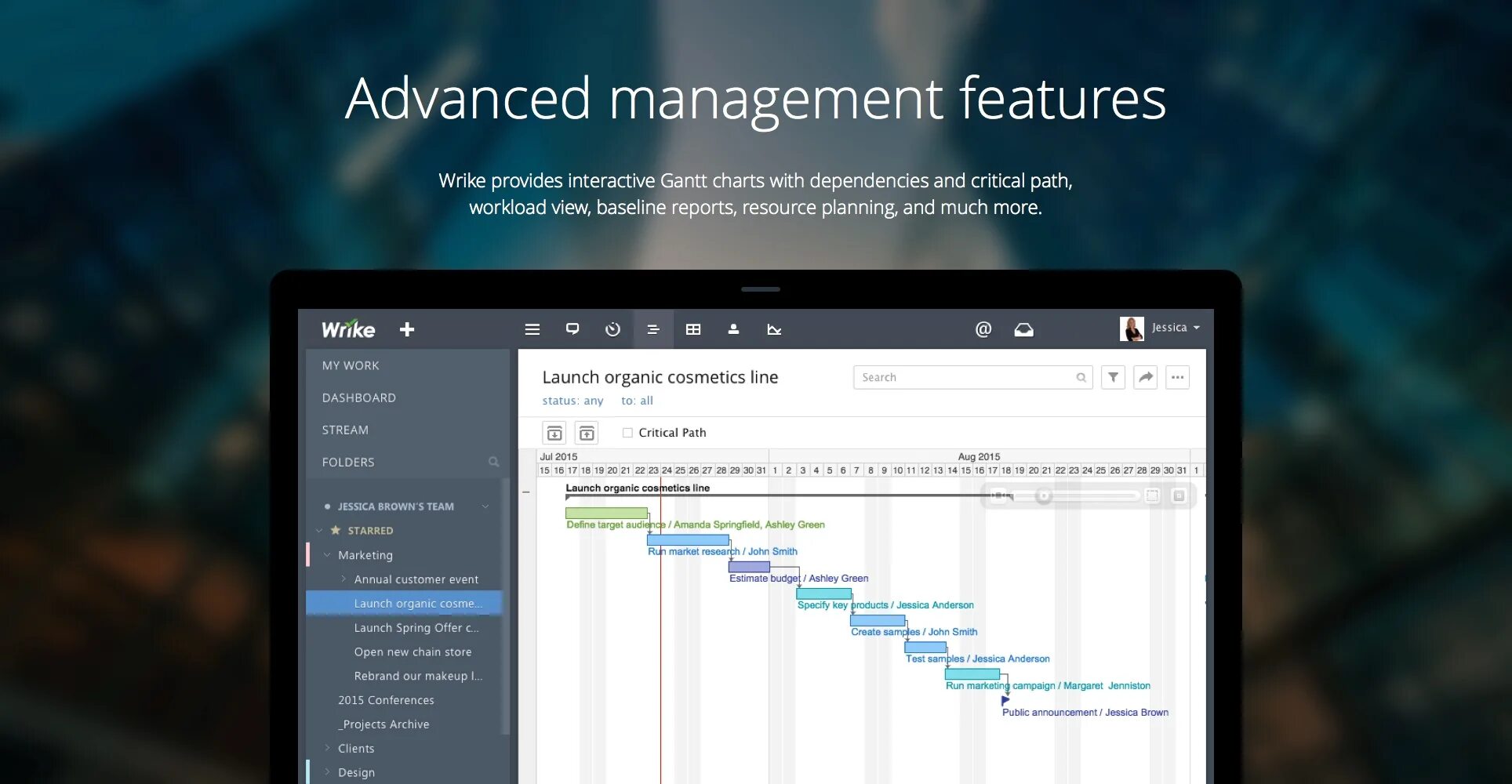Click the STARRED star icon
The height and width of the screenshot is (784, 1512).
(336, 530)
